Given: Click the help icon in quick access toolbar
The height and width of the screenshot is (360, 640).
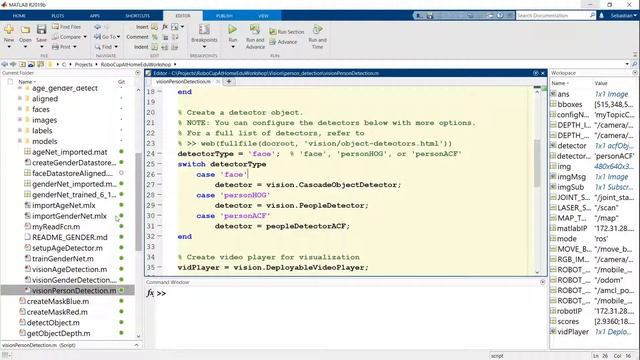Looking at the screenshot, I should point(500,16).
